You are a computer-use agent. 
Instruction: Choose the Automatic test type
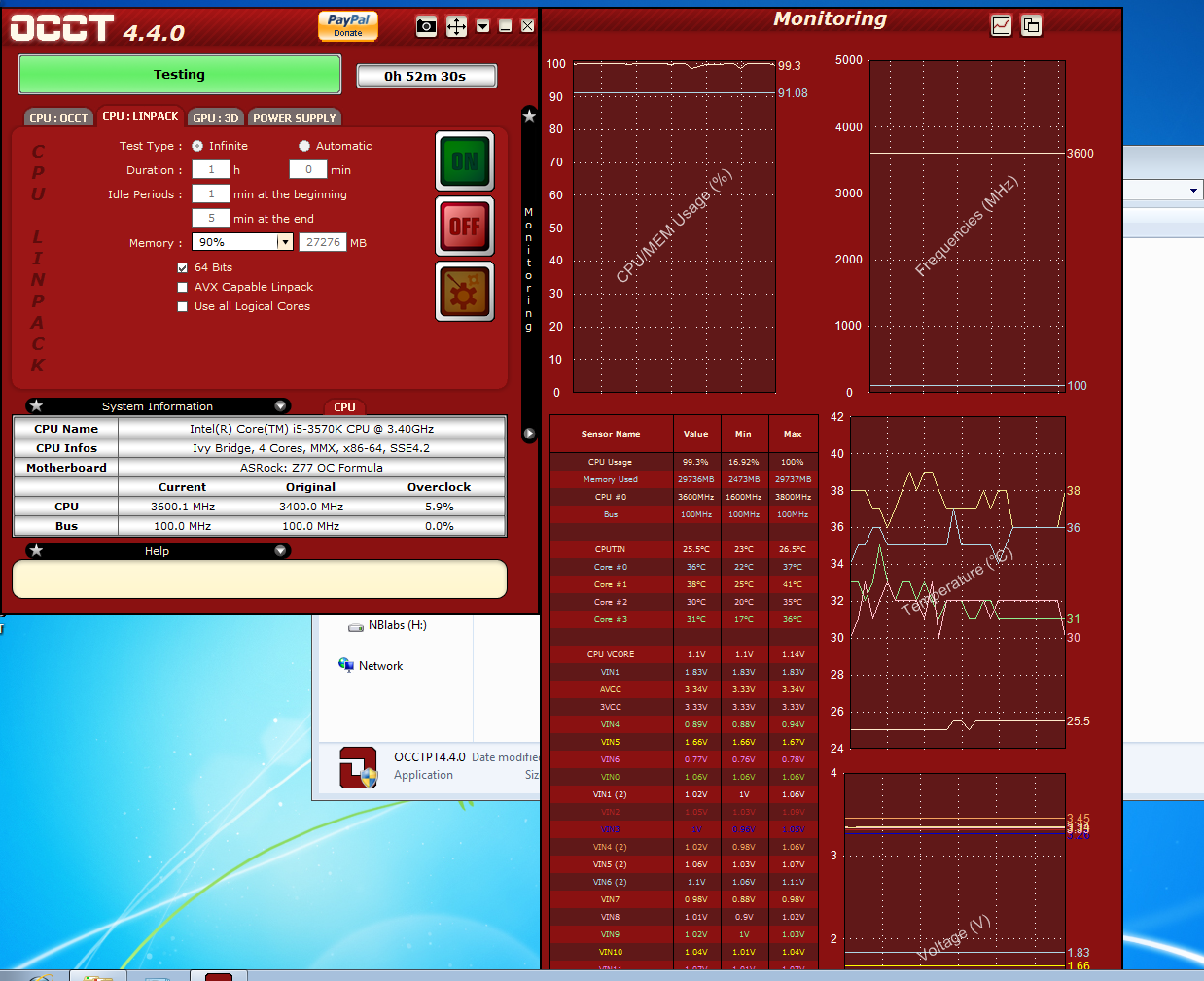pyautogui.click(x=304, y=146)
